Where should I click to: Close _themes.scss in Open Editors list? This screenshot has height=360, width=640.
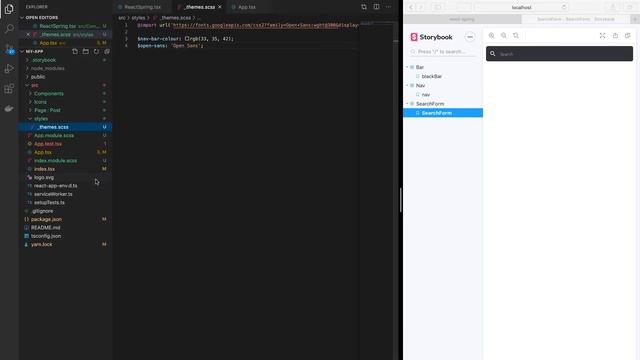[28, 35]
